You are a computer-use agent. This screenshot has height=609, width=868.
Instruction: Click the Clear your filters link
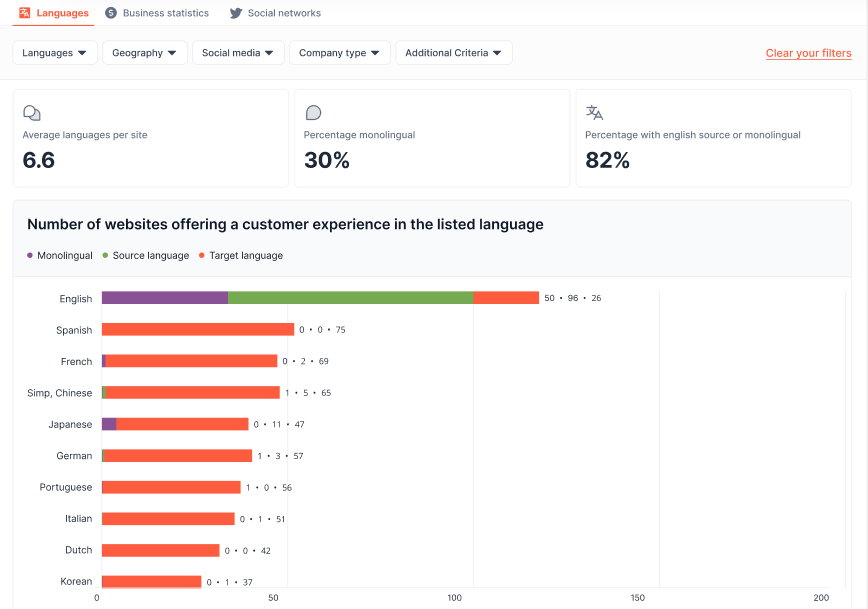(x=808, y=53)
